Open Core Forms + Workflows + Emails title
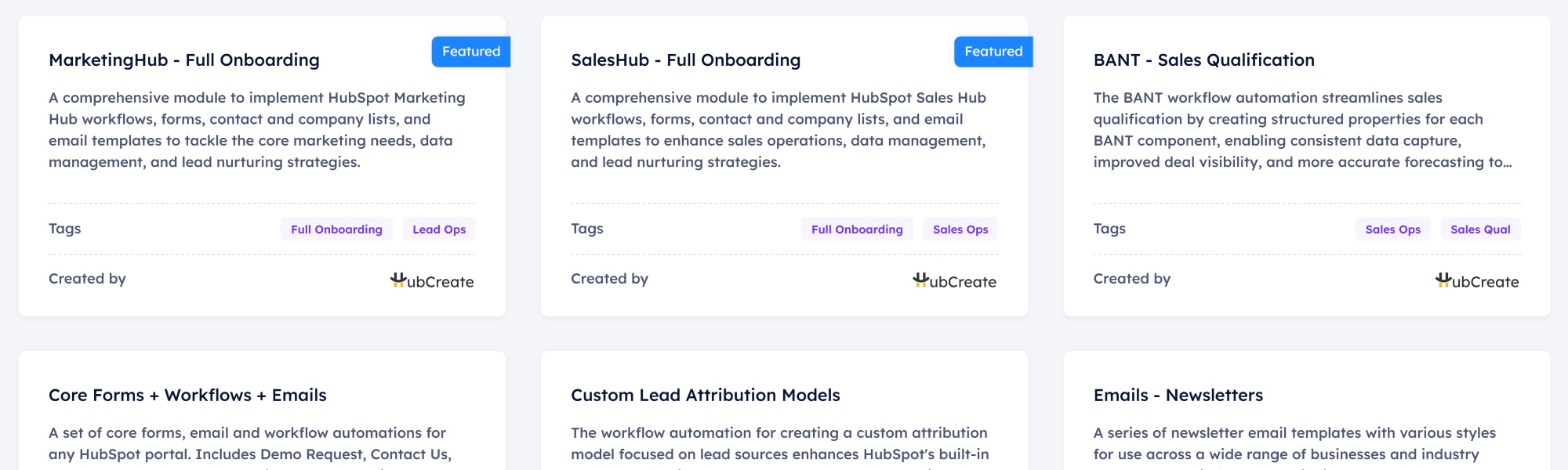This screenshot has width=1568, height=470. 187,396
